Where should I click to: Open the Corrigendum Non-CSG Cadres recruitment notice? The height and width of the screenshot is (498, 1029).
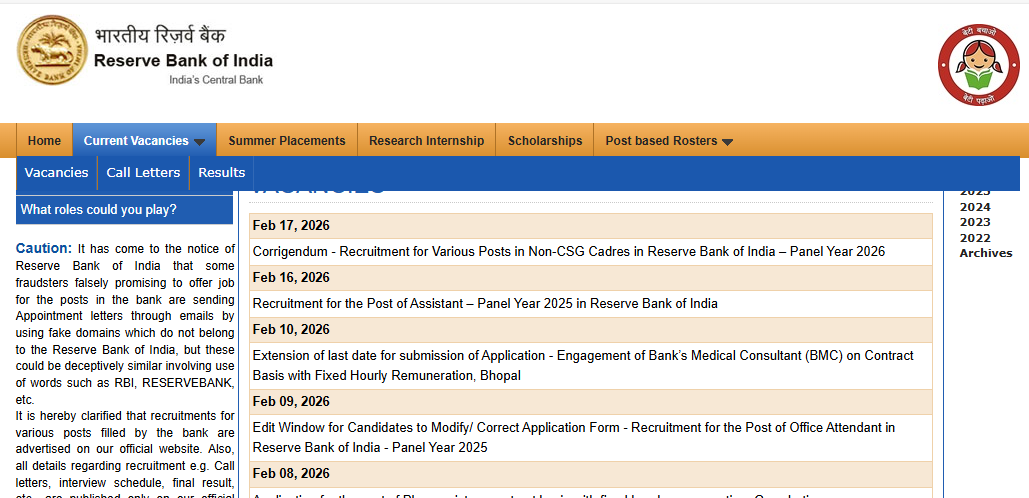click(x=569, y=251)
